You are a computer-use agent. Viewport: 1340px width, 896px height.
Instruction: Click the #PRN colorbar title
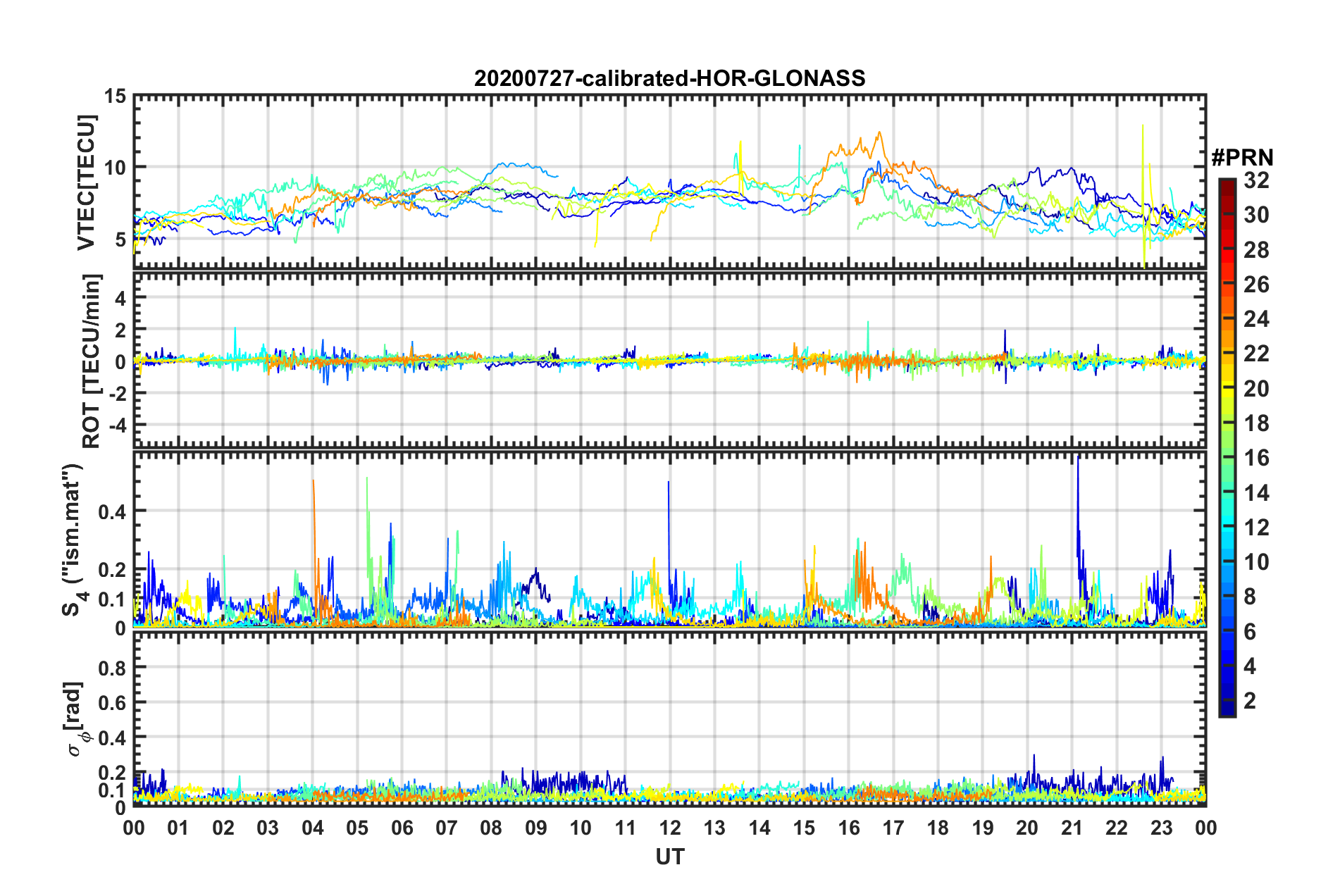[1243, 158]
